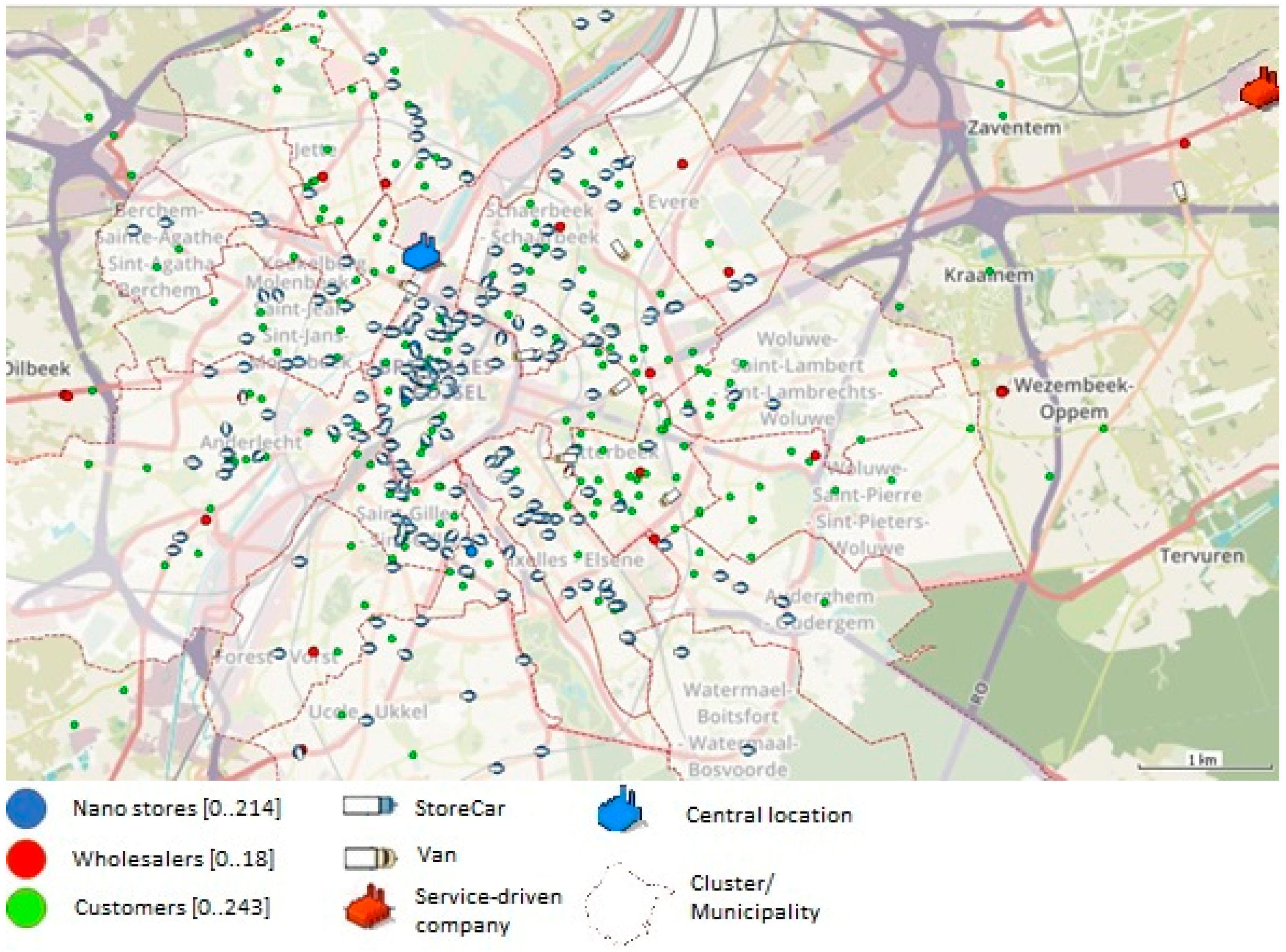The width and height of the screenshot is (1286, 952).
Task: Click the red wholesaler dot near Wezembeek-Oppem
Action: click(x=1002, y=392)
